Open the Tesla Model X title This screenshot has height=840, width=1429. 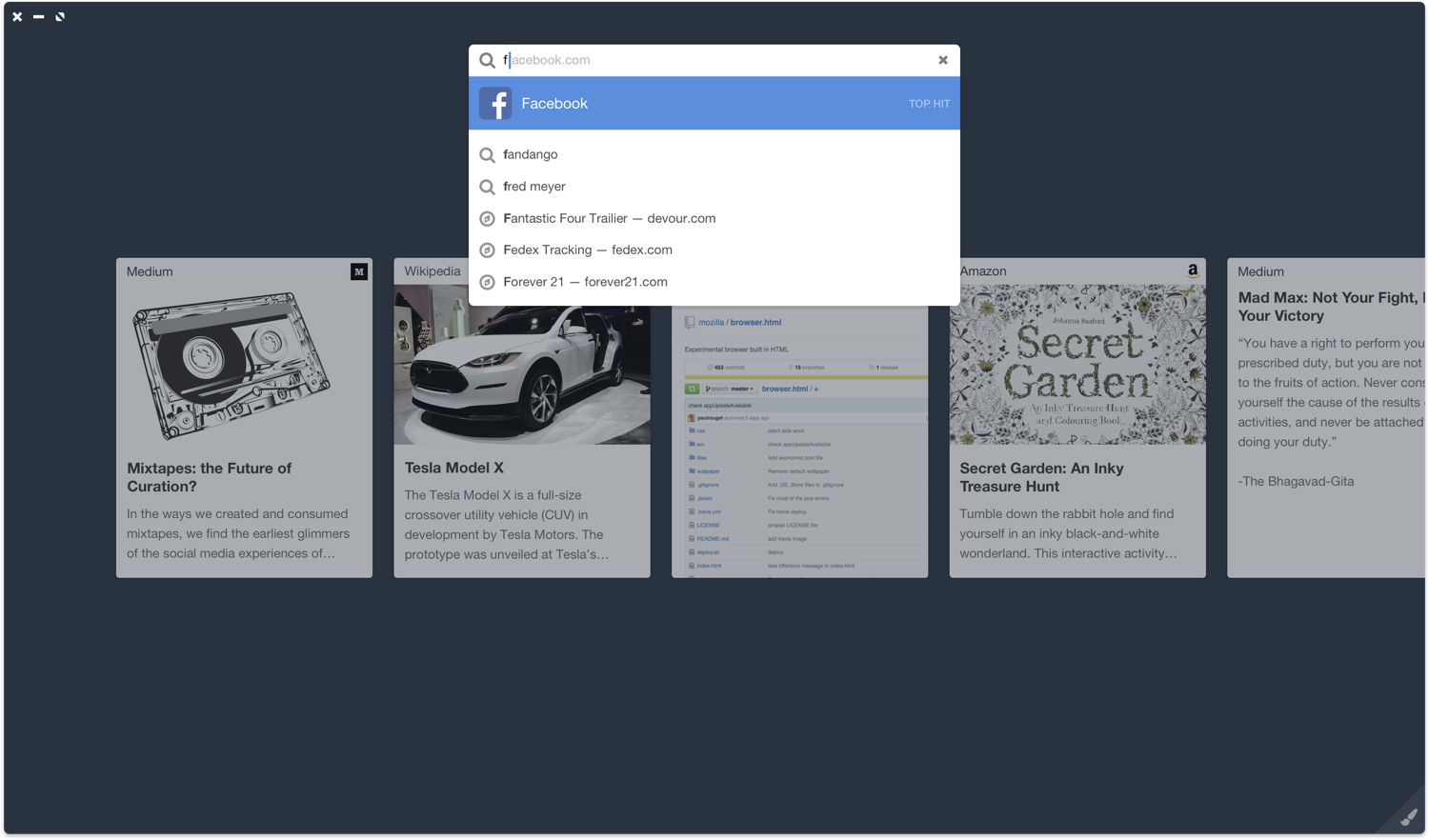[454, 468]
